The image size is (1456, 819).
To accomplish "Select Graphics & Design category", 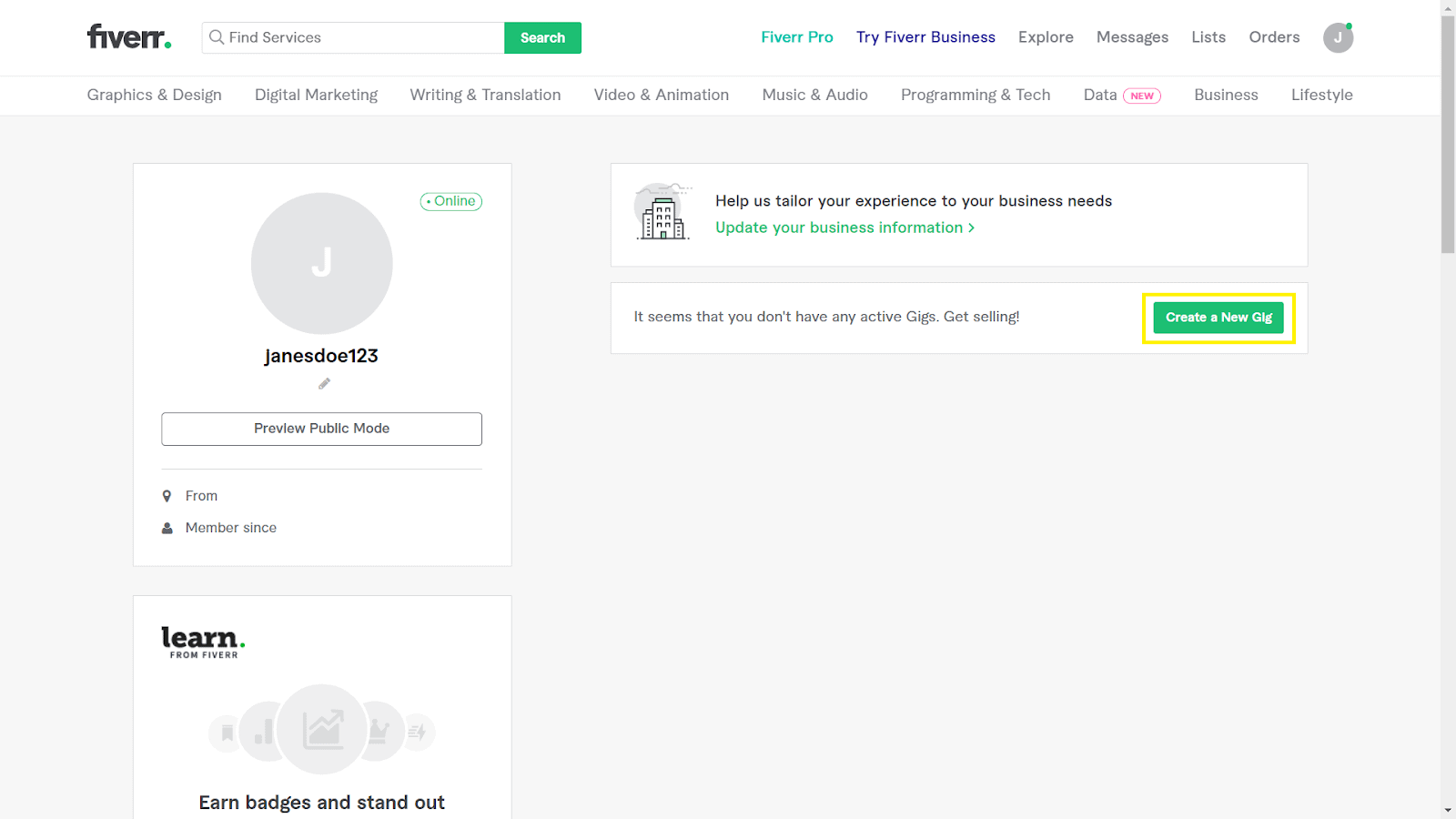I will [155, 95].
